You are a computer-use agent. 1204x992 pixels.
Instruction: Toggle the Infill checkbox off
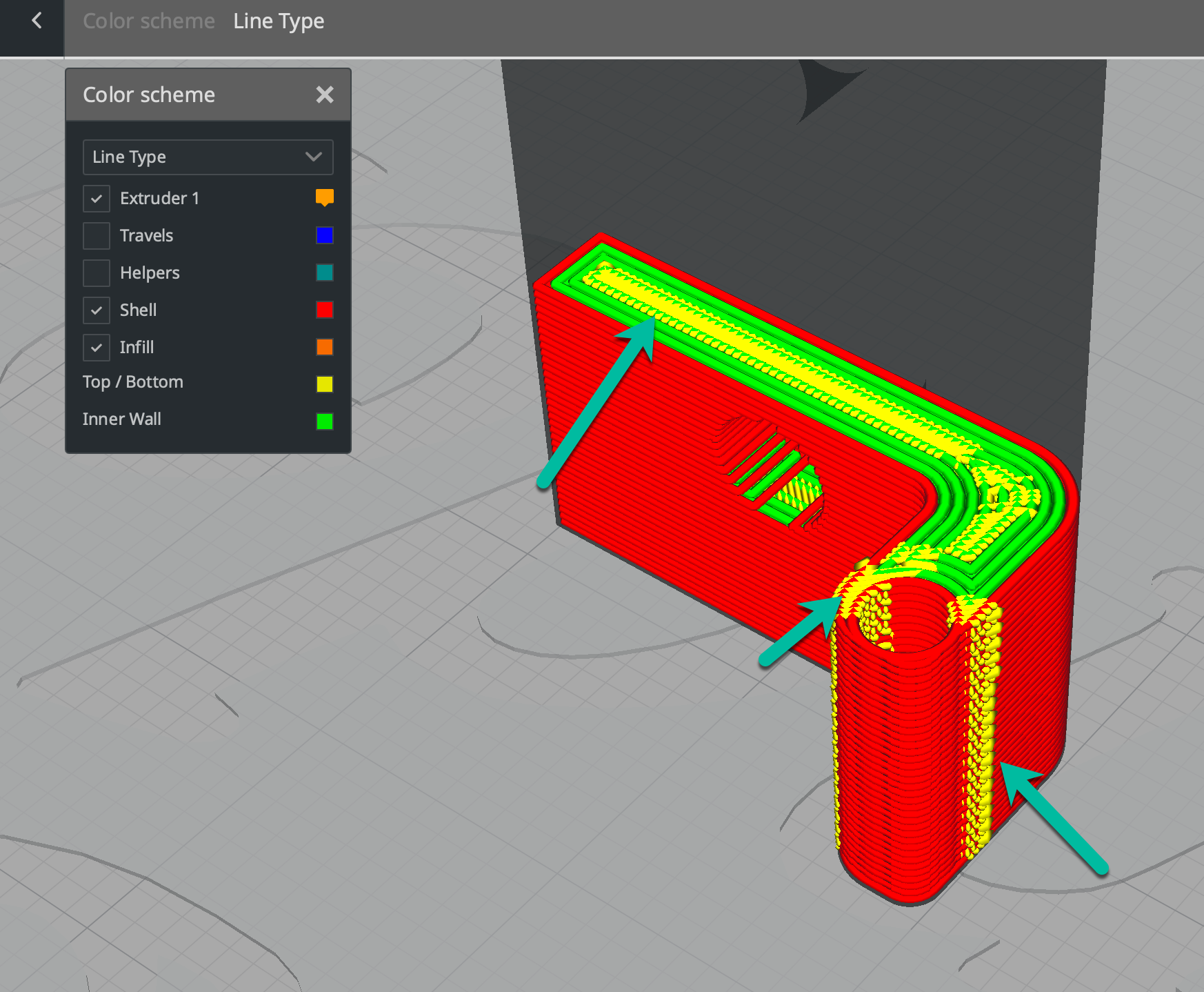tap(97, 348)
